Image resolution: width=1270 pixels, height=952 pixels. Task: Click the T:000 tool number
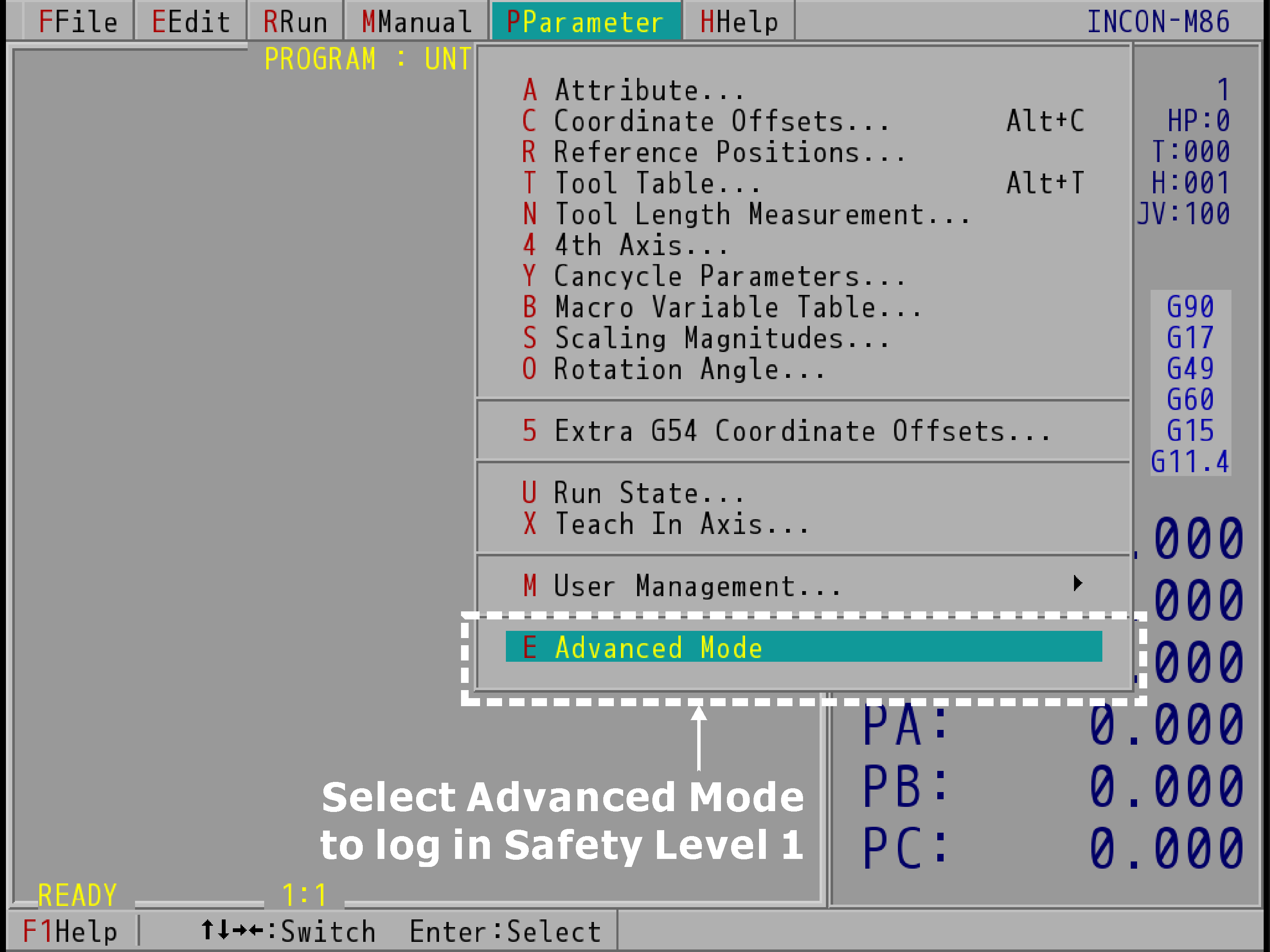coord(1191,152)
